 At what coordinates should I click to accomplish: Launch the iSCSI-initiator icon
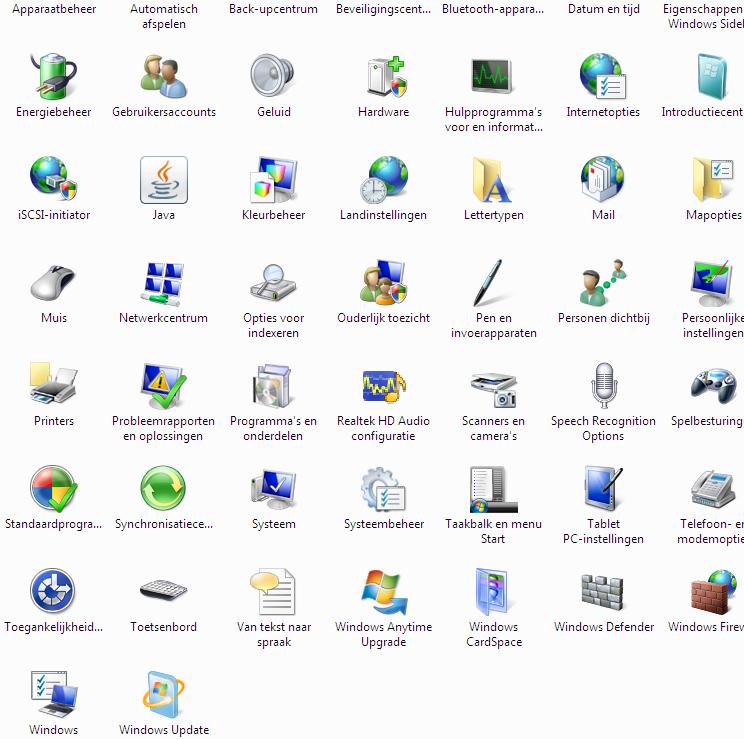pyautogui.click(x=54, y=179)
